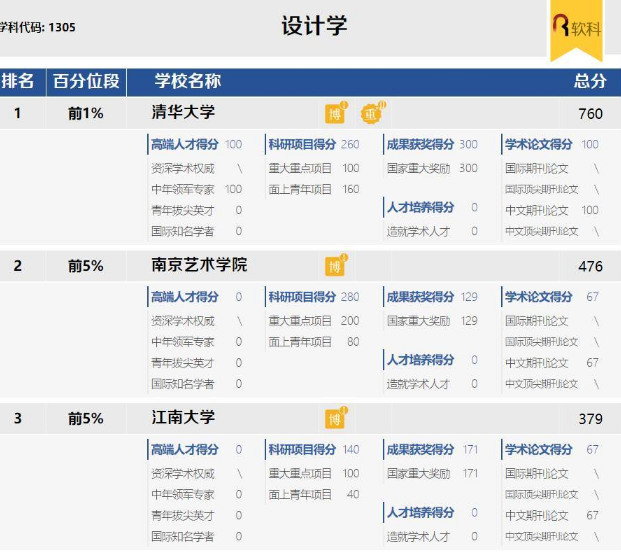Expand 高端人才得分 under 清华大学
The image size is (621, 552).
pyautogui.click(x=184, y=145)
